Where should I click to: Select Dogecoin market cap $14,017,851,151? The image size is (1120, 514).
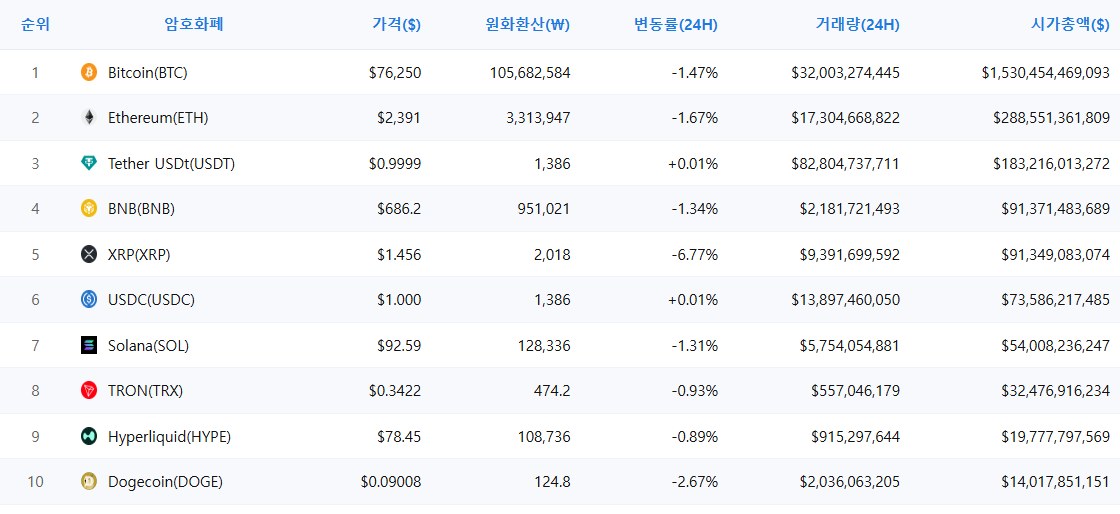click(x=1056, y=482)
